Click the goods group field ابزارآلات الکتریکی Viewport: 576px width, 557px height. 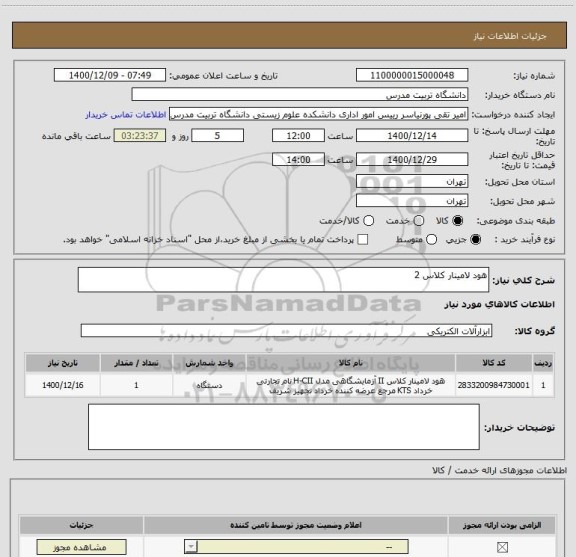point(286,330)
